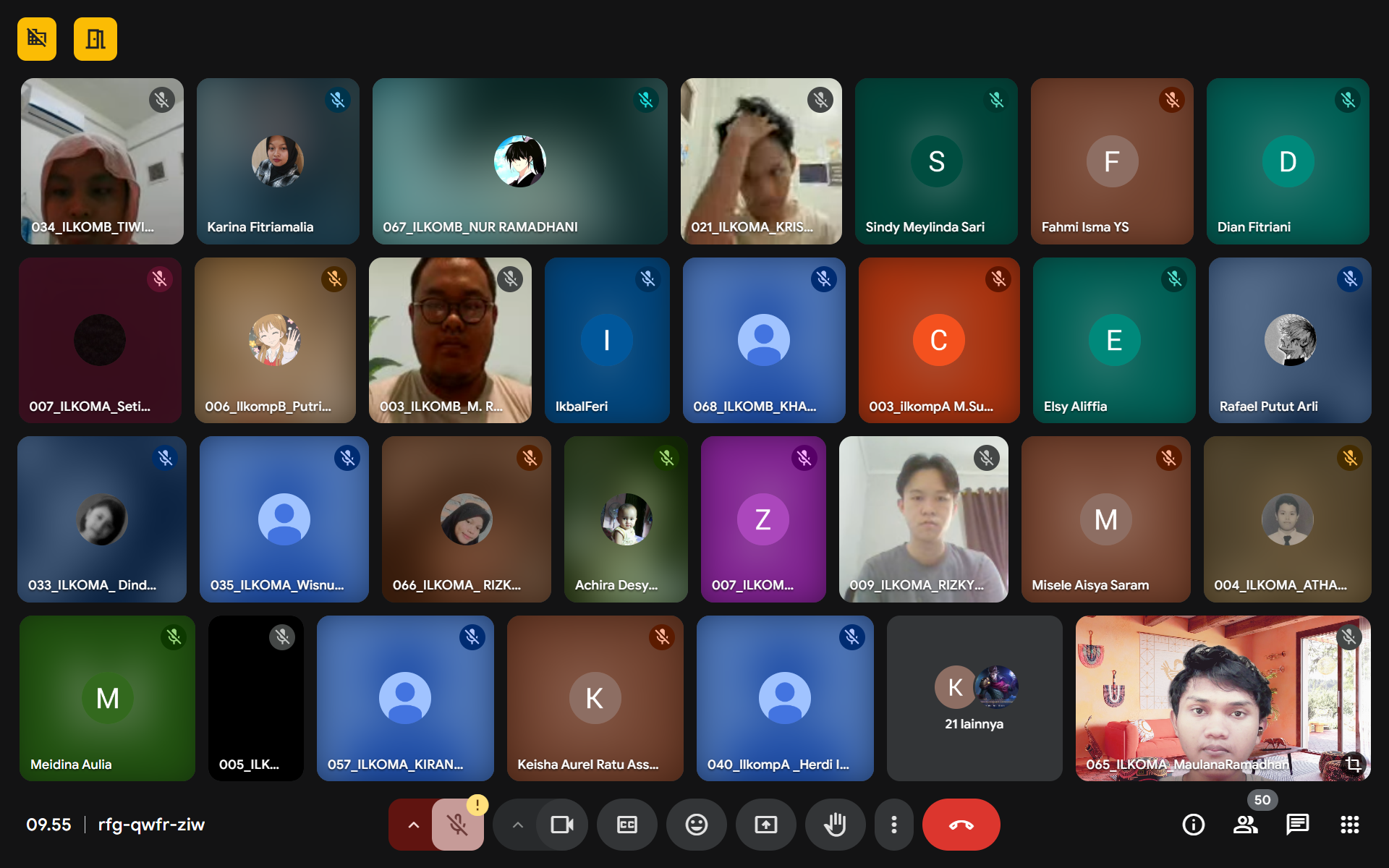This screenshot has width=1389, height=868.
Task: Click crop icon on 065_ILKOMA_MaulanaRamadhan tile
Action: click(1352, 764)
